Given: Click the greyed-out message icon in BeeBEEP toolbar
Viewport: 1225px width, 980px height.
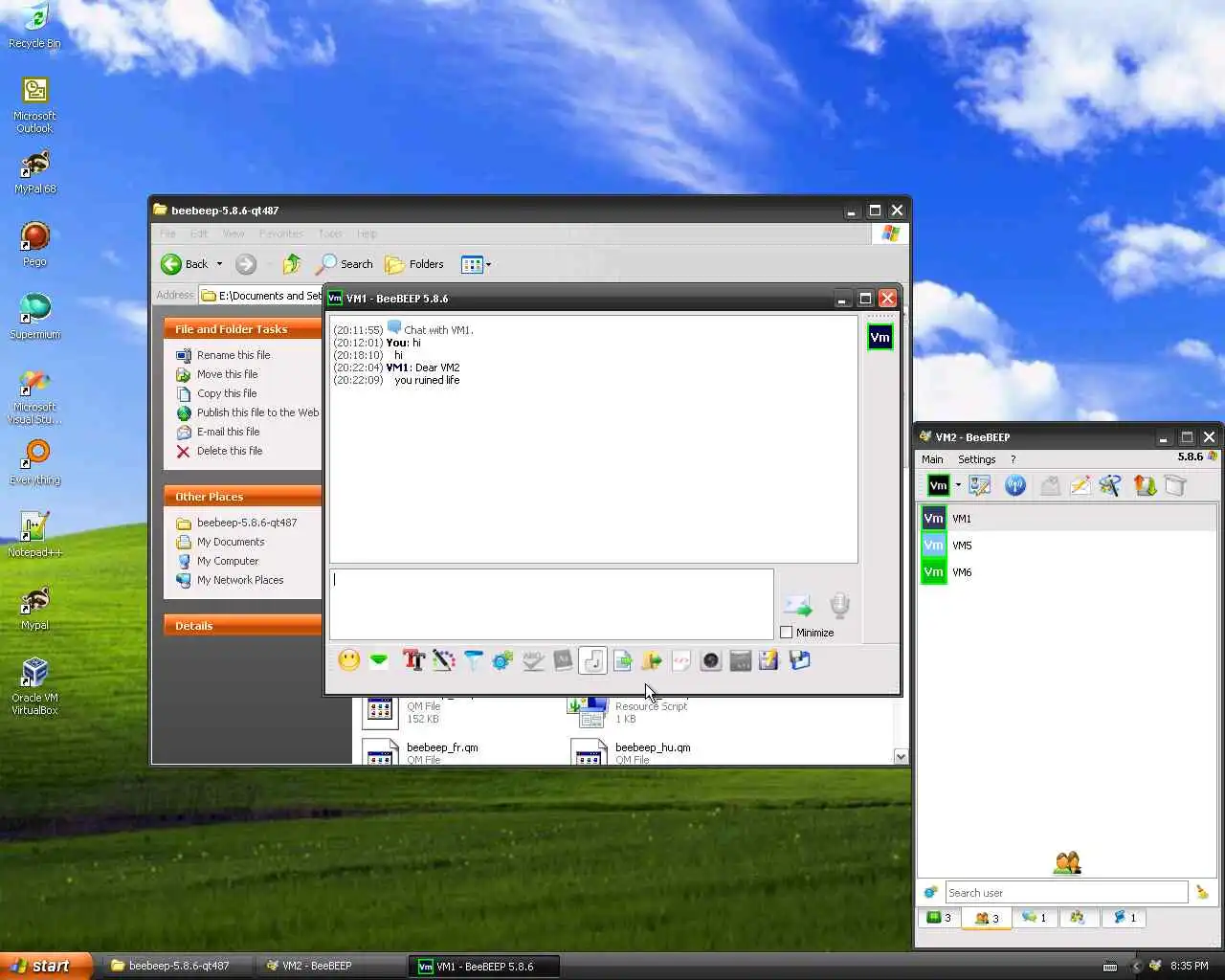Looking at the screenshot, I should [x=1050, y=486].
